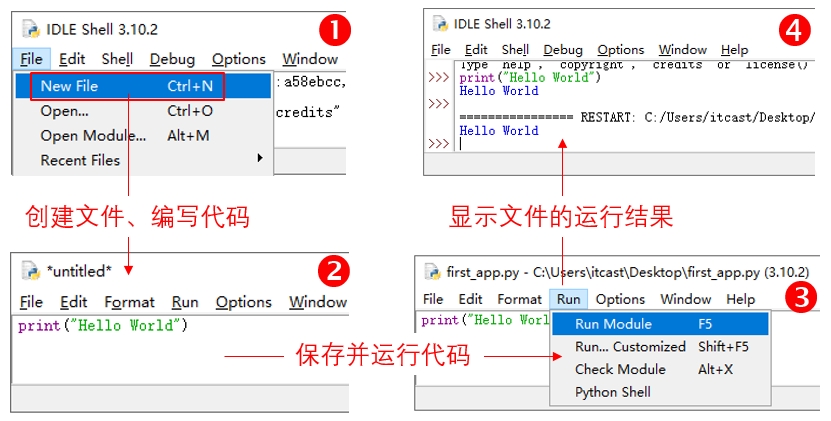Open the Window menu in IDLE Shell window 1

310,59
